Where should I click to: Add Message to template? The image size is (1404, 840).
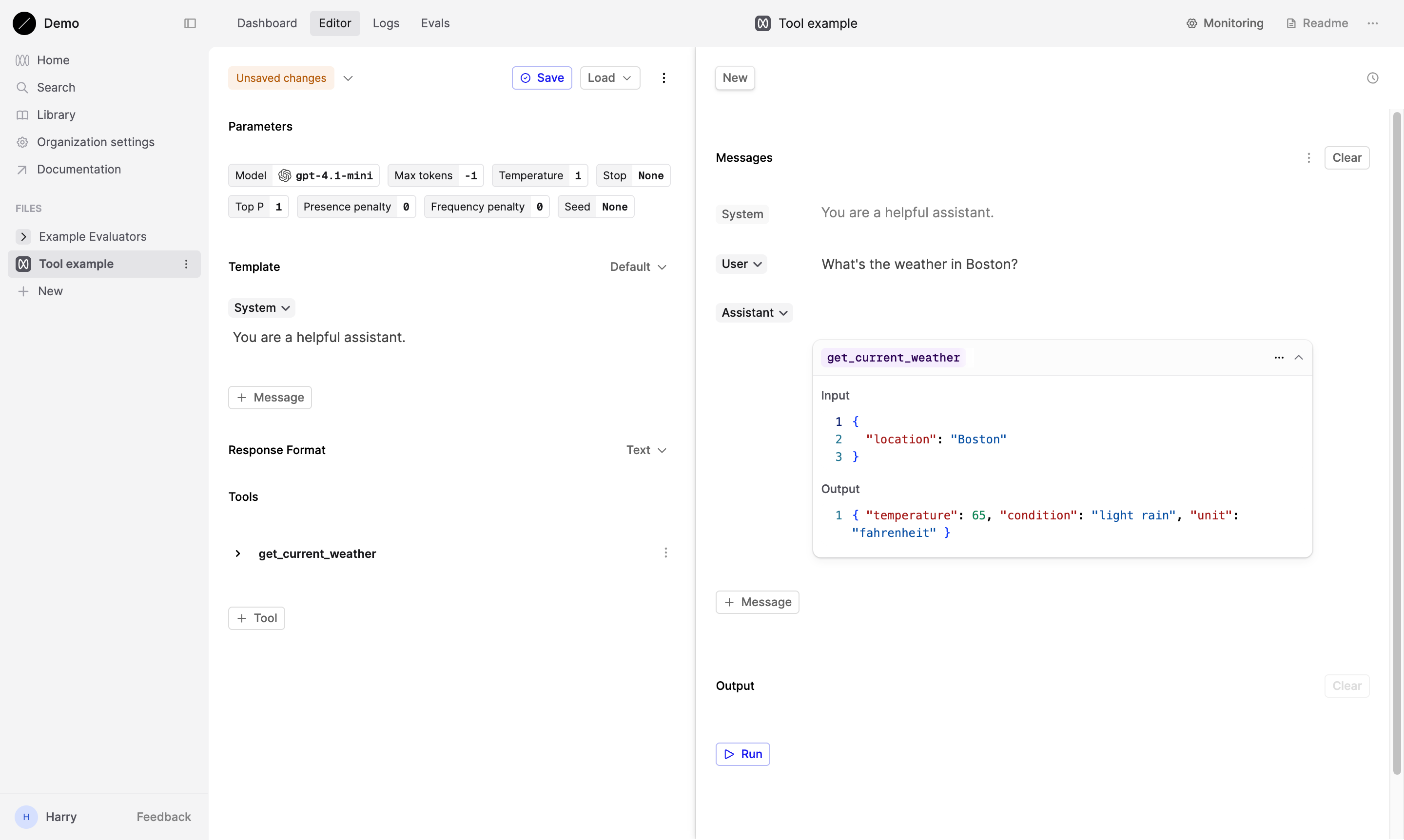270,398
